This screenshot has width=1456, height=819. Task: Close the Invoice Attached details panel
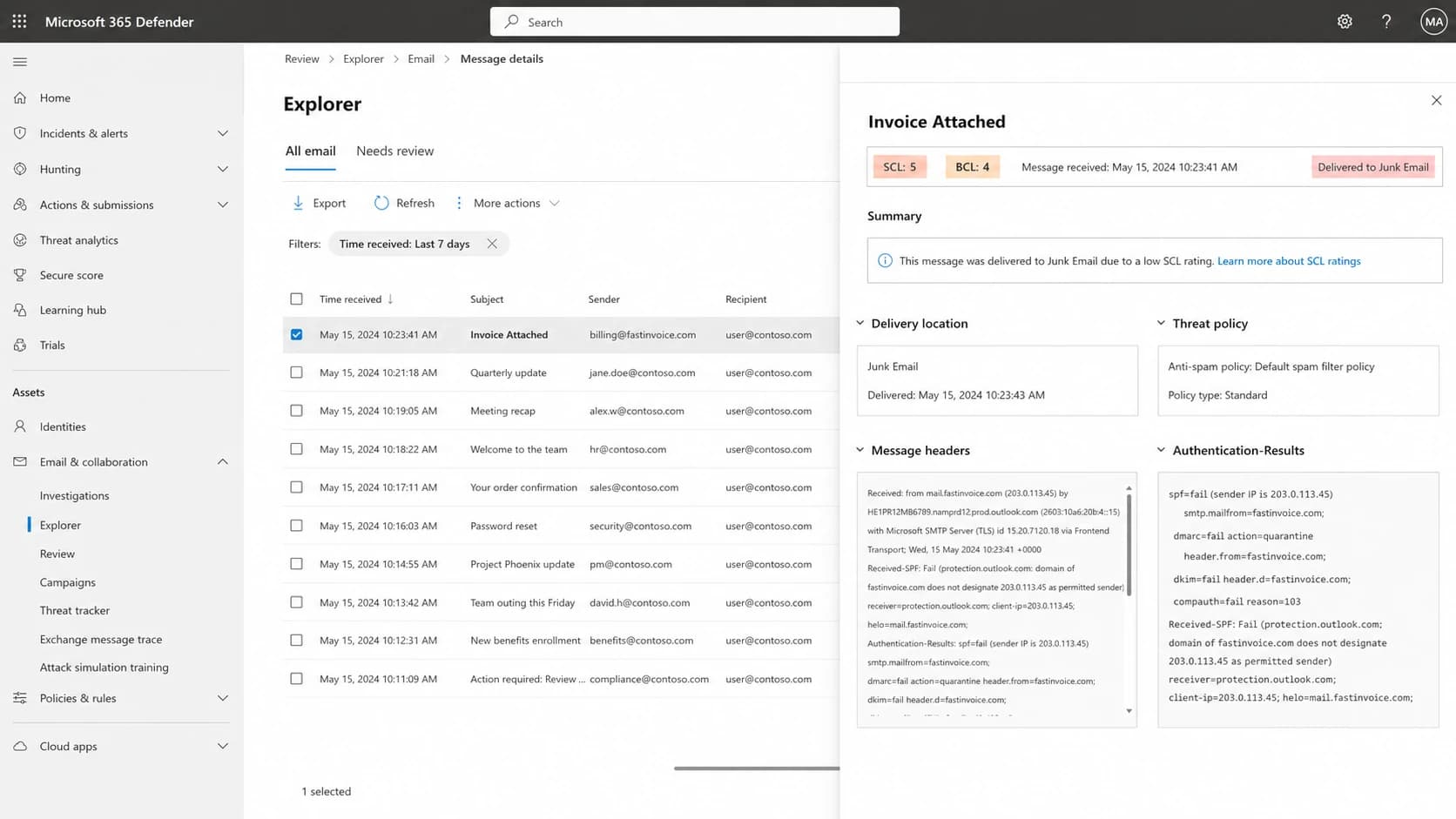(x=1436, y=100)
